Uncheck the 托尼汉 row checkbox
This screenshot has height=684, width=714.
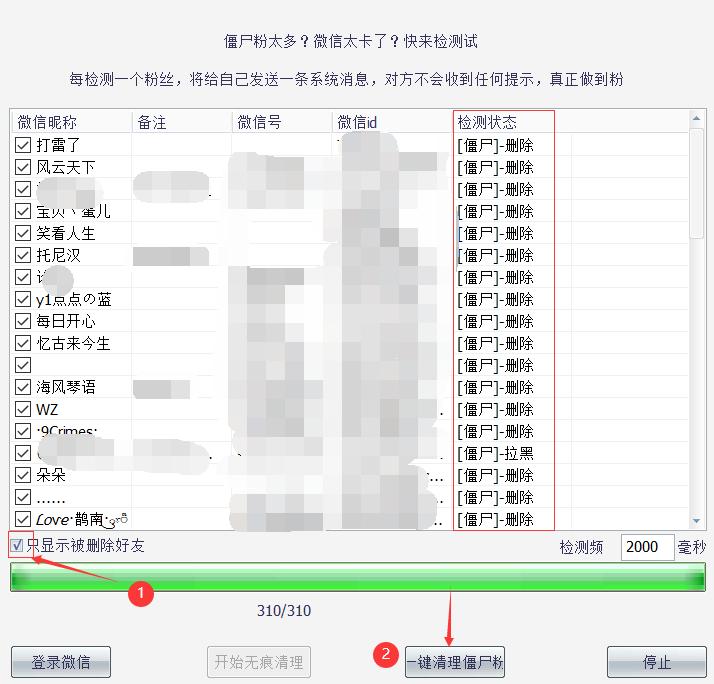pos(23,255)
